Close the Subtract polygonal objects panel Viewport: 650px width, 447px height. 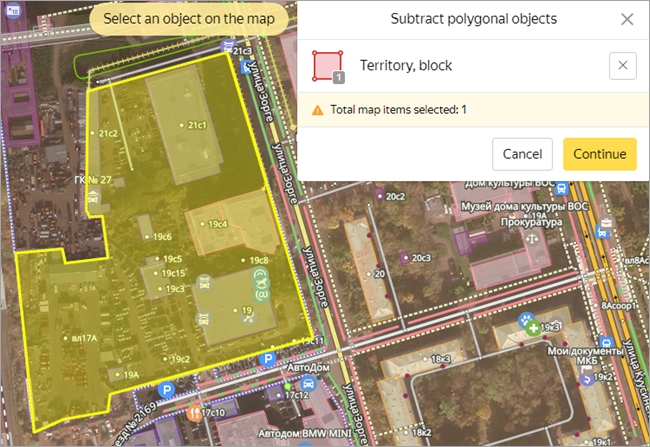tap(627, 19)
